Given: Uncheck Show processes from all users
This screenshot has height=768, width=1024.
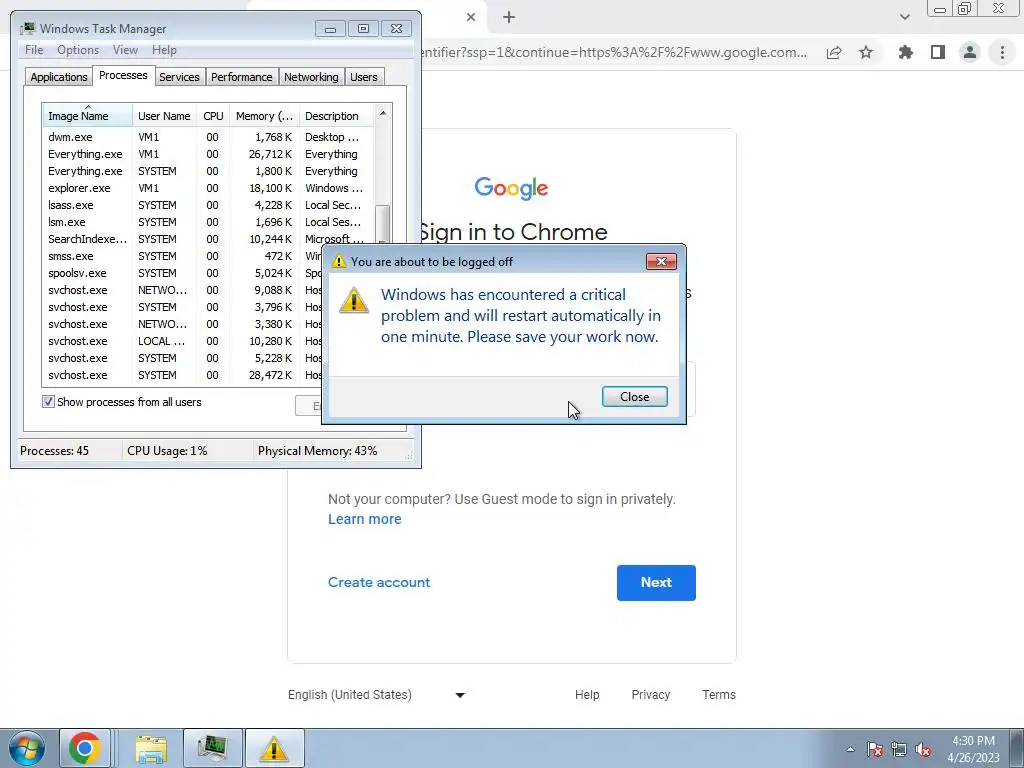Looking at the screenshot, I should click(48, 402).
